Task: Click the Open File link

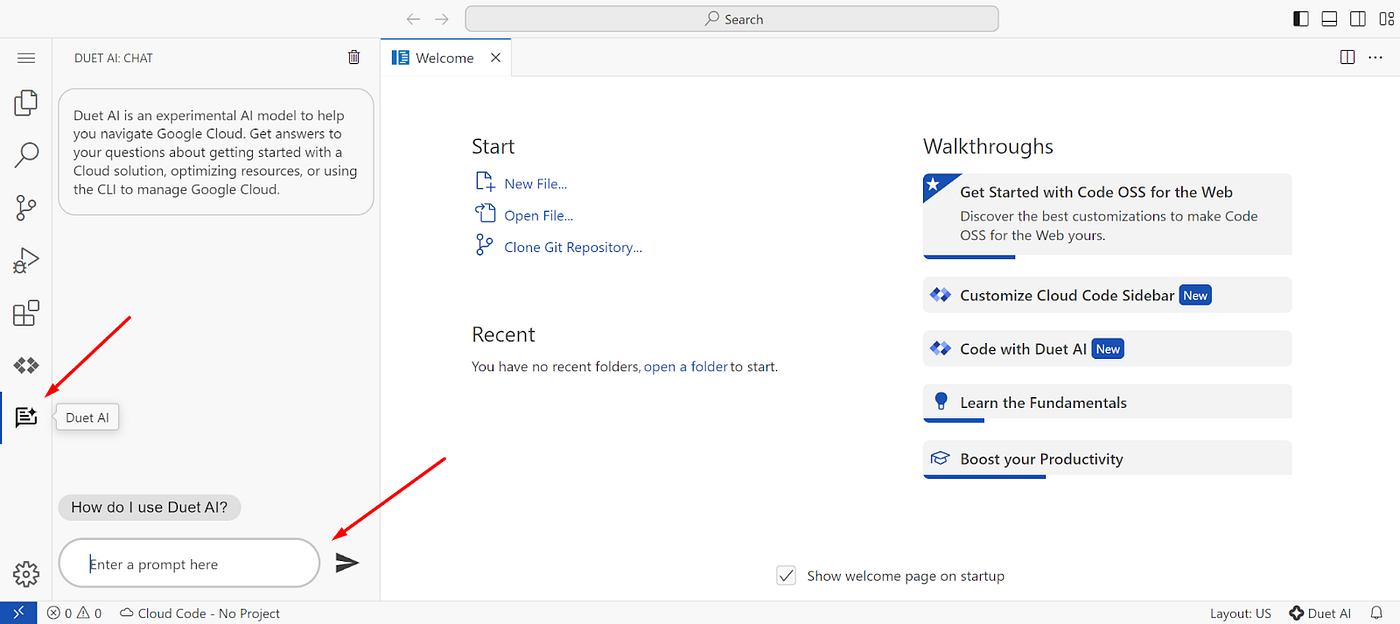Action: pyautogui.click(x=538, y=216)
